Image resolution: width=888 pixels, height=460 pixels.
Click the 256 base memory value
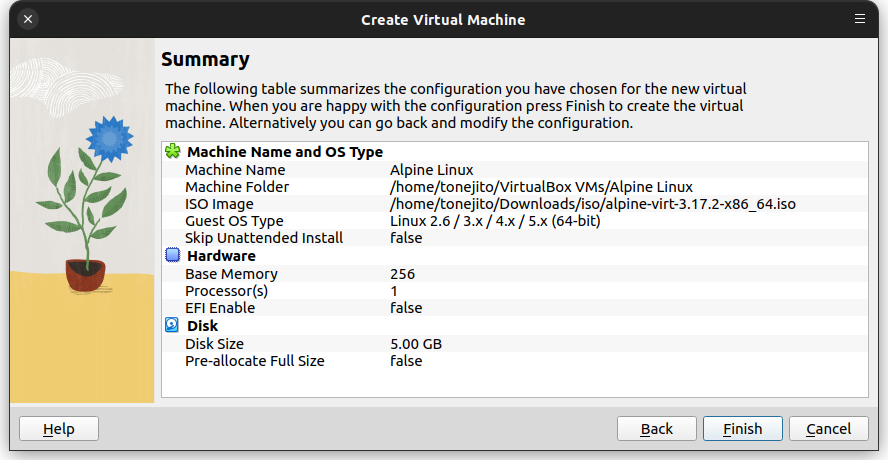pyautogui.click(x=403, y=274)
